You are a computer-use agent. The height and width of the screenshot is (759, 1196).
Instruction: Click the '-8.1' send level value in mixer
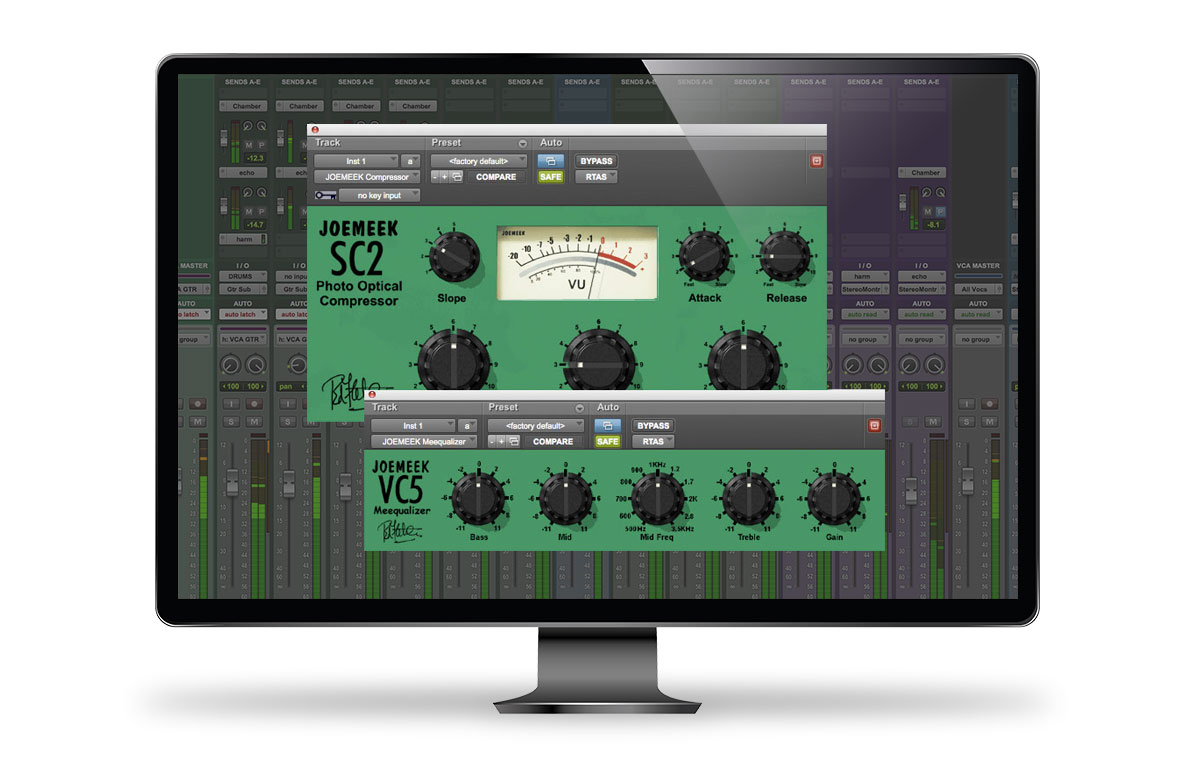[x=934, y=225]
